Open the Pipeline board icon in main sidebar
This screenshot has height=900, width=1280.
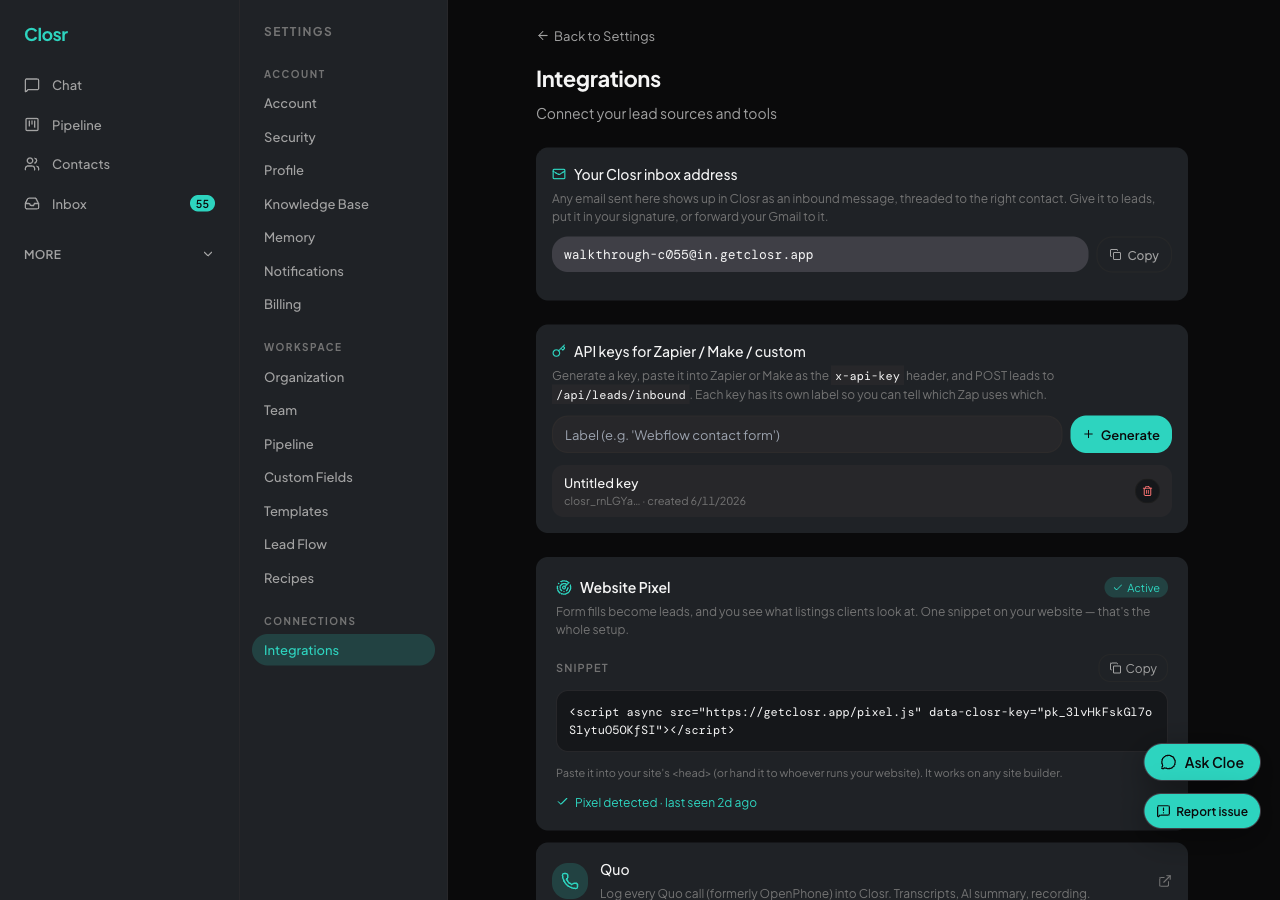click(32, 125)
